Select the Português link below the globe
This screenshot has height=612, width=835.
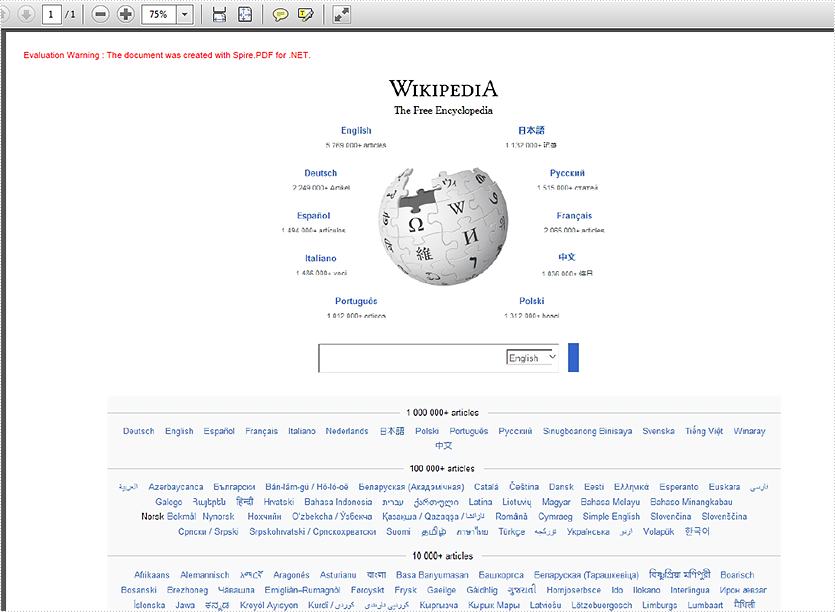click(356, 301)
